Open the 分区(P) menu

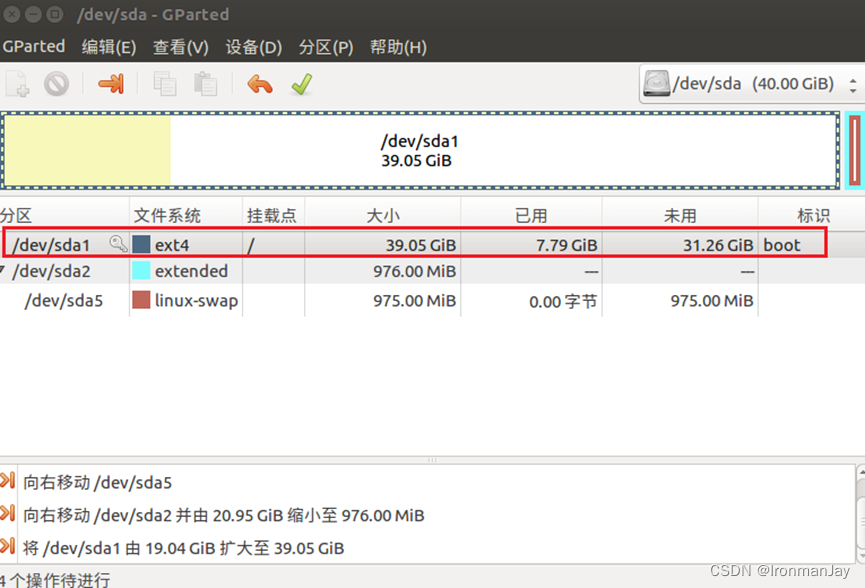point(325,47)
